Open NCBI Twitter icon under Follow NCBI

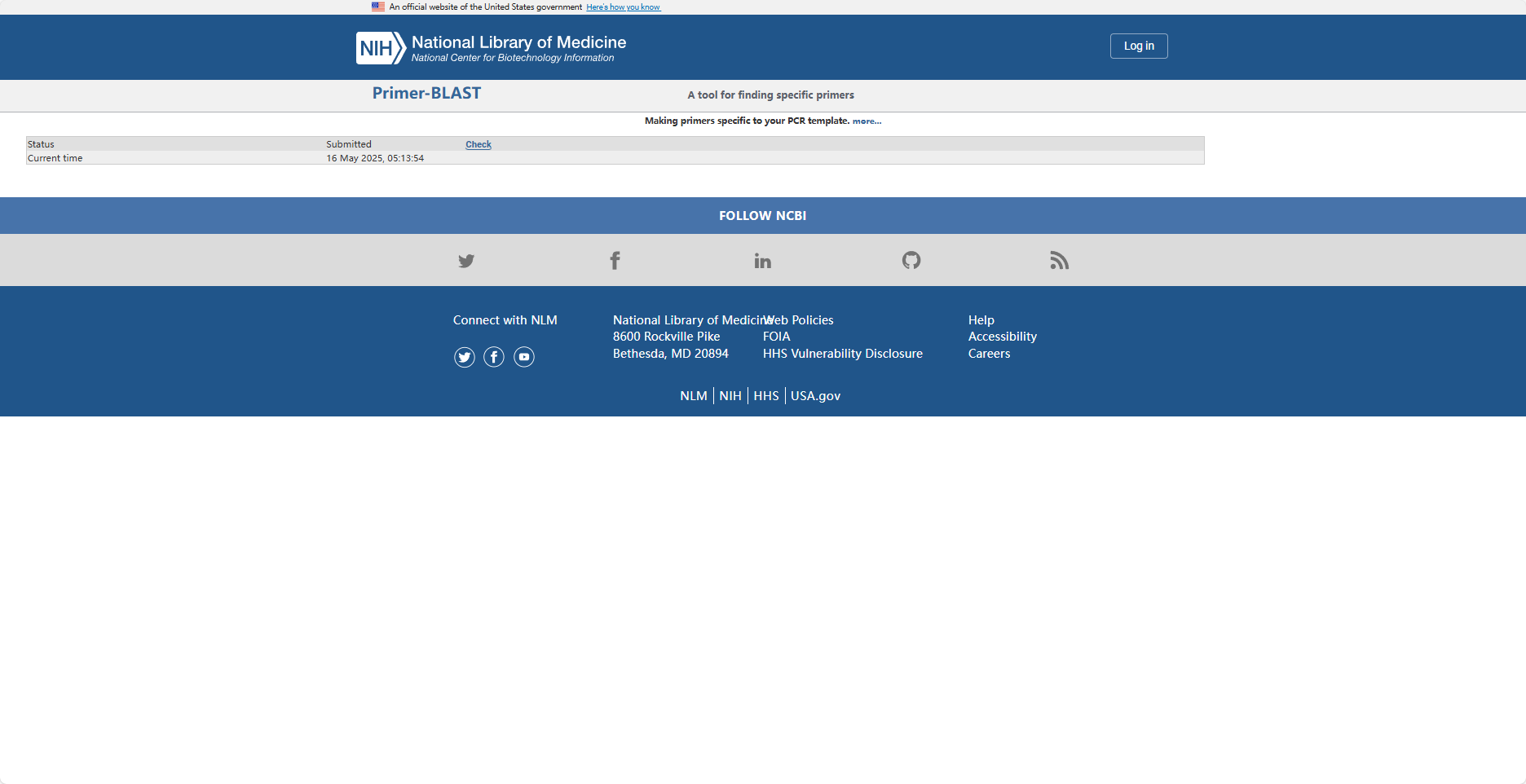[x=466, y=261]
